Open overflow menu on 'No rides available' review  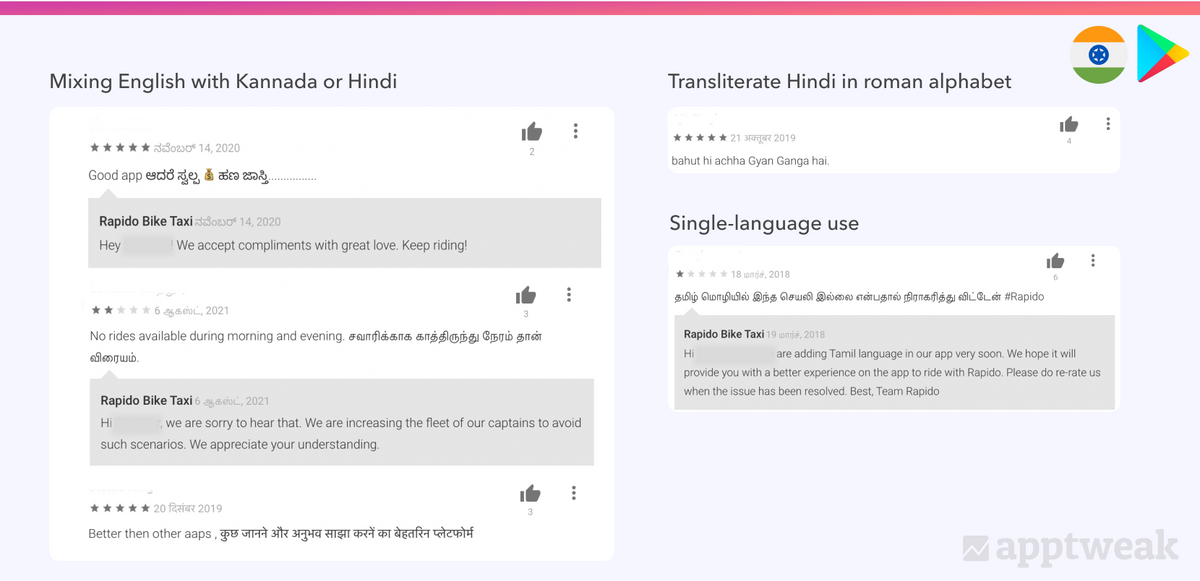(x=569, y=294)
